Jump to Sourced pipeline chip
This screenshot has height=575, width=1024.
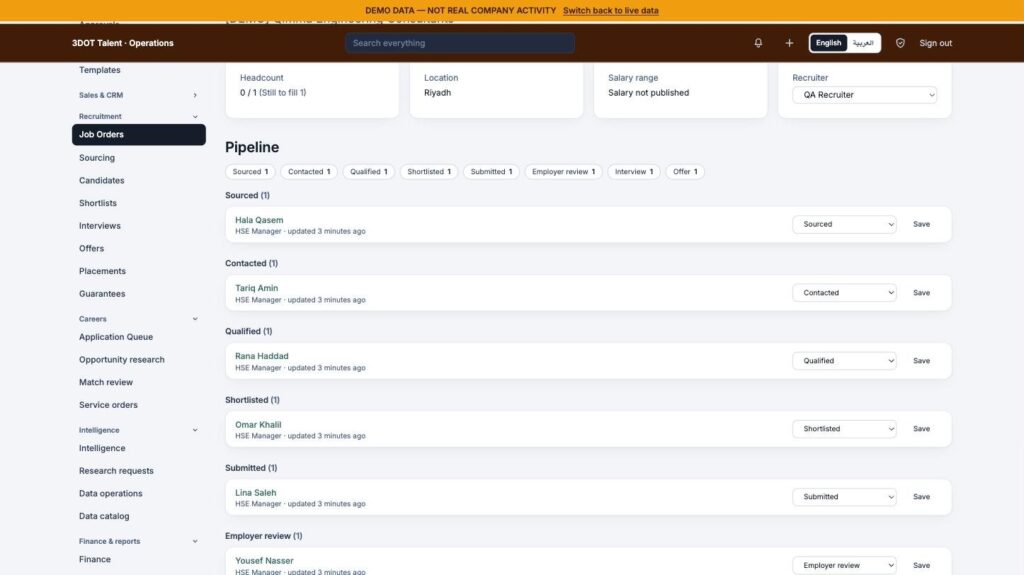(x=250, y=172)
